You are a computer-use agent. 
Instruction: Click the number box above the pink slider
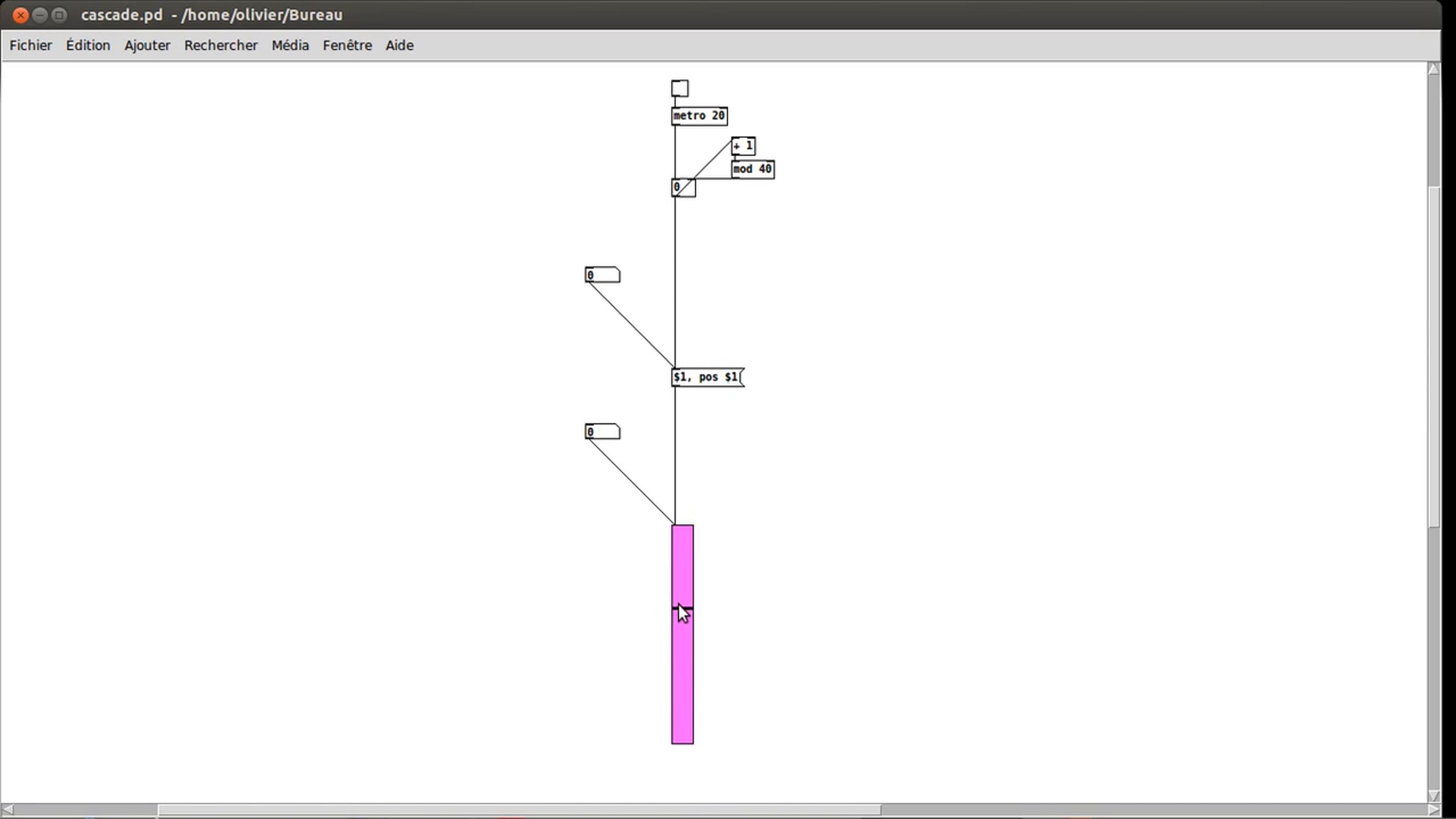(602, 432)
